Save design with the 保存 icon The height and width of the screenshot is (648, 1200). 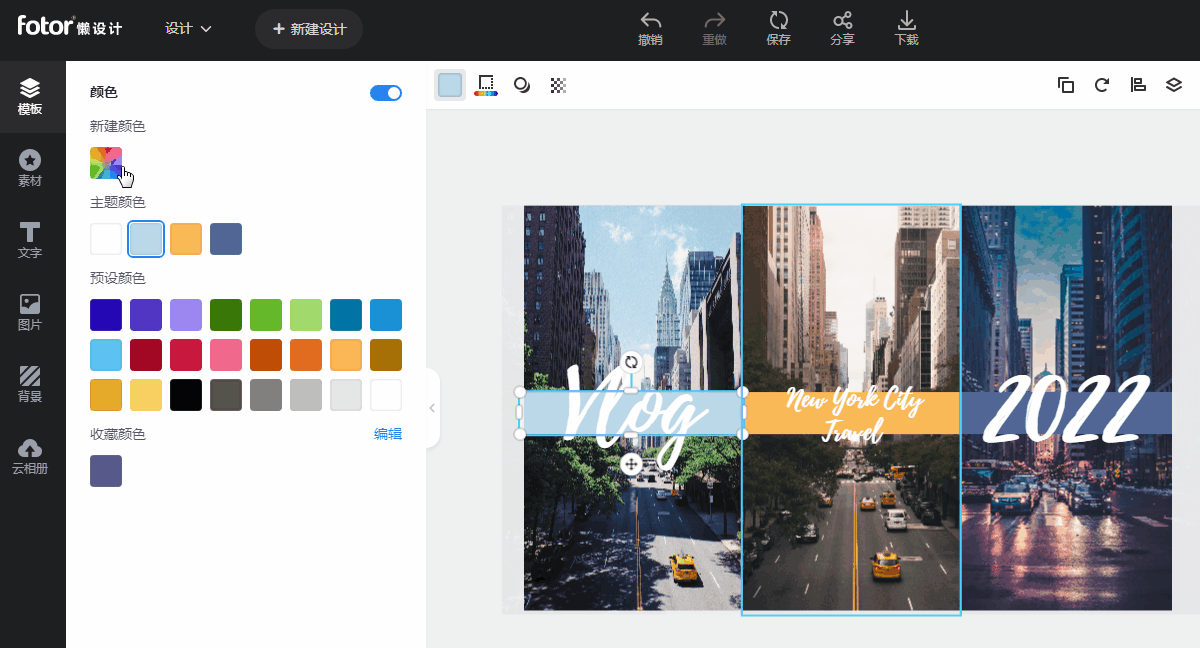(x=778, y=29)
